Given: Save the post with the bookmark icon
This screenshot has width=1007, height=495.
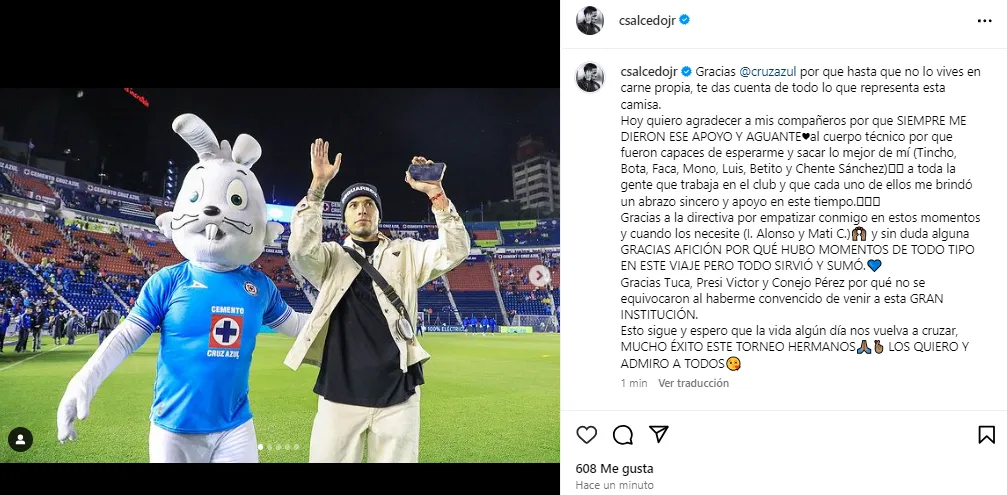Looking at the screenshot, I should pos(986,435).
